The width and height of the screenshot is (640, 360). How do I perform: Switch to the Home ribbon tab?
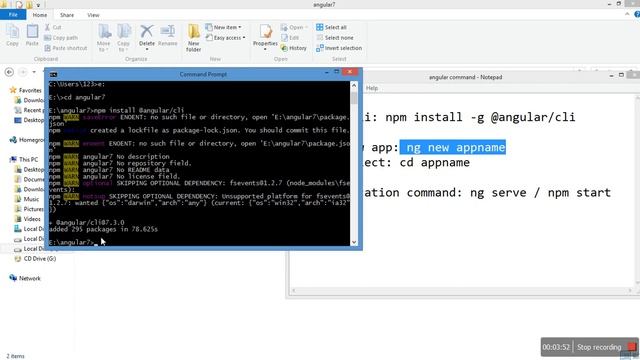40,15
